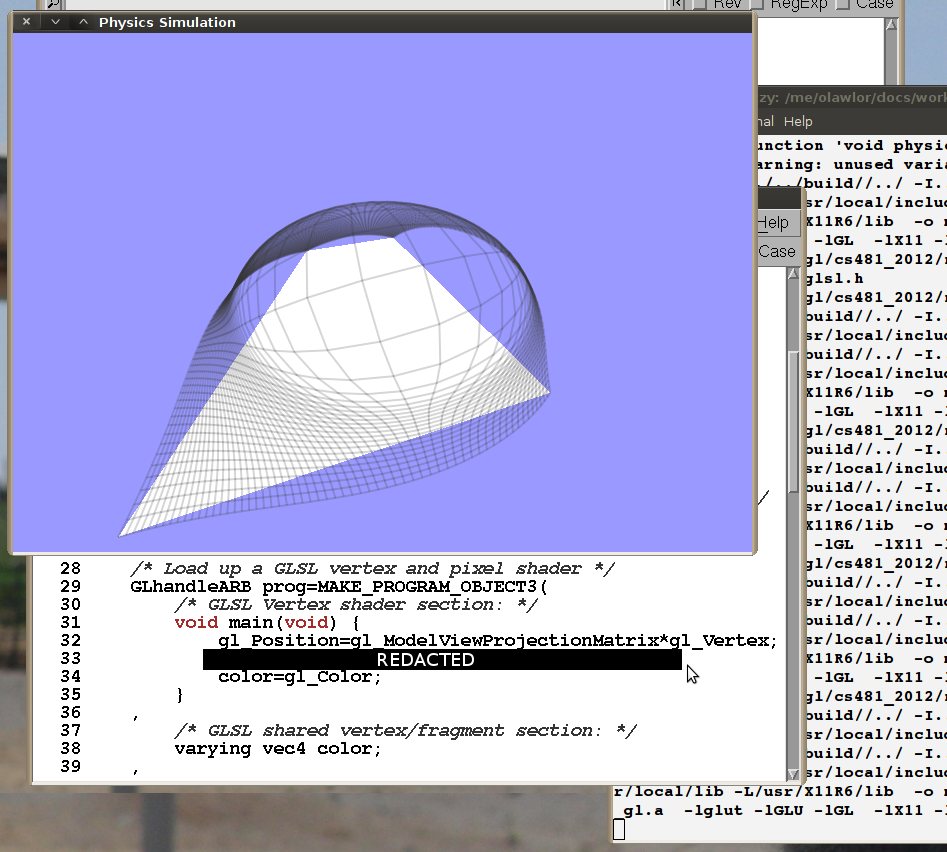The height and width of the screenshot is (852, 947).
Task: Click 'varying vec4 color;' on line 38
Action: 278,749
